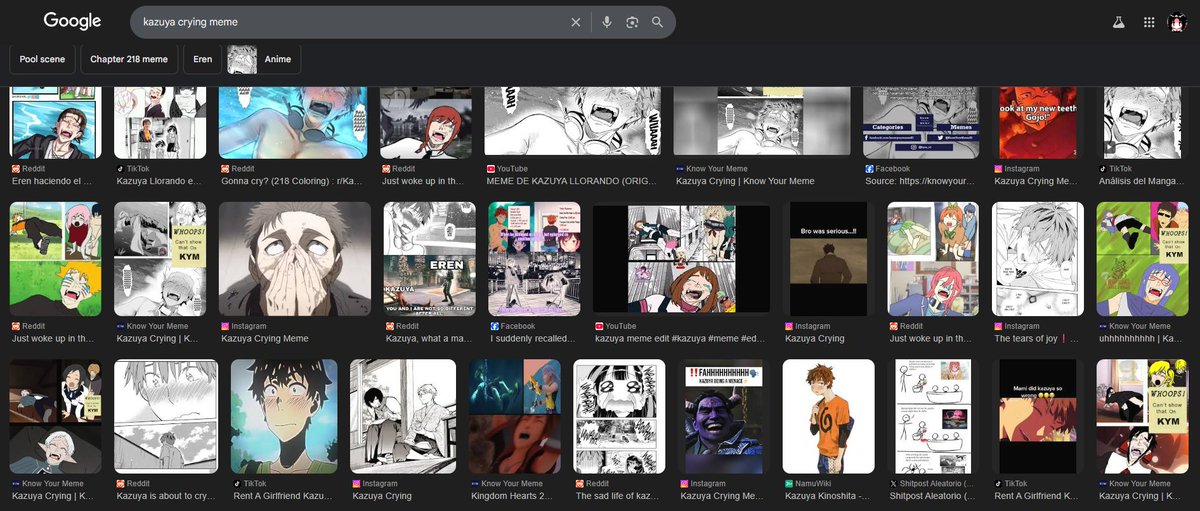Open 'Kazuya Crying Meme' Instagram caption
Screen dimensions: 1200x511
(x=265, y=339)
